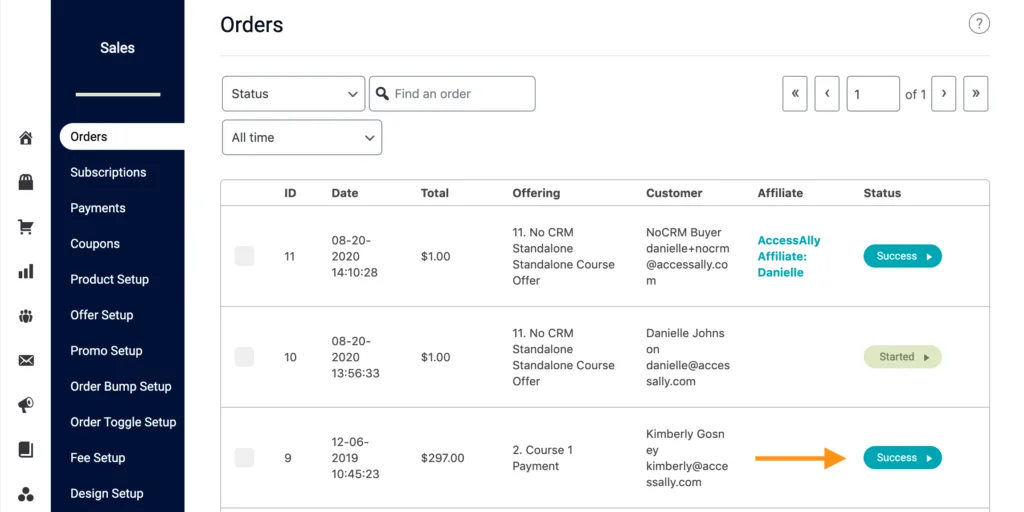The image size is (1024, 512).
Task: Tick the checkbox for order 10
Action: (x=244, y=357)
